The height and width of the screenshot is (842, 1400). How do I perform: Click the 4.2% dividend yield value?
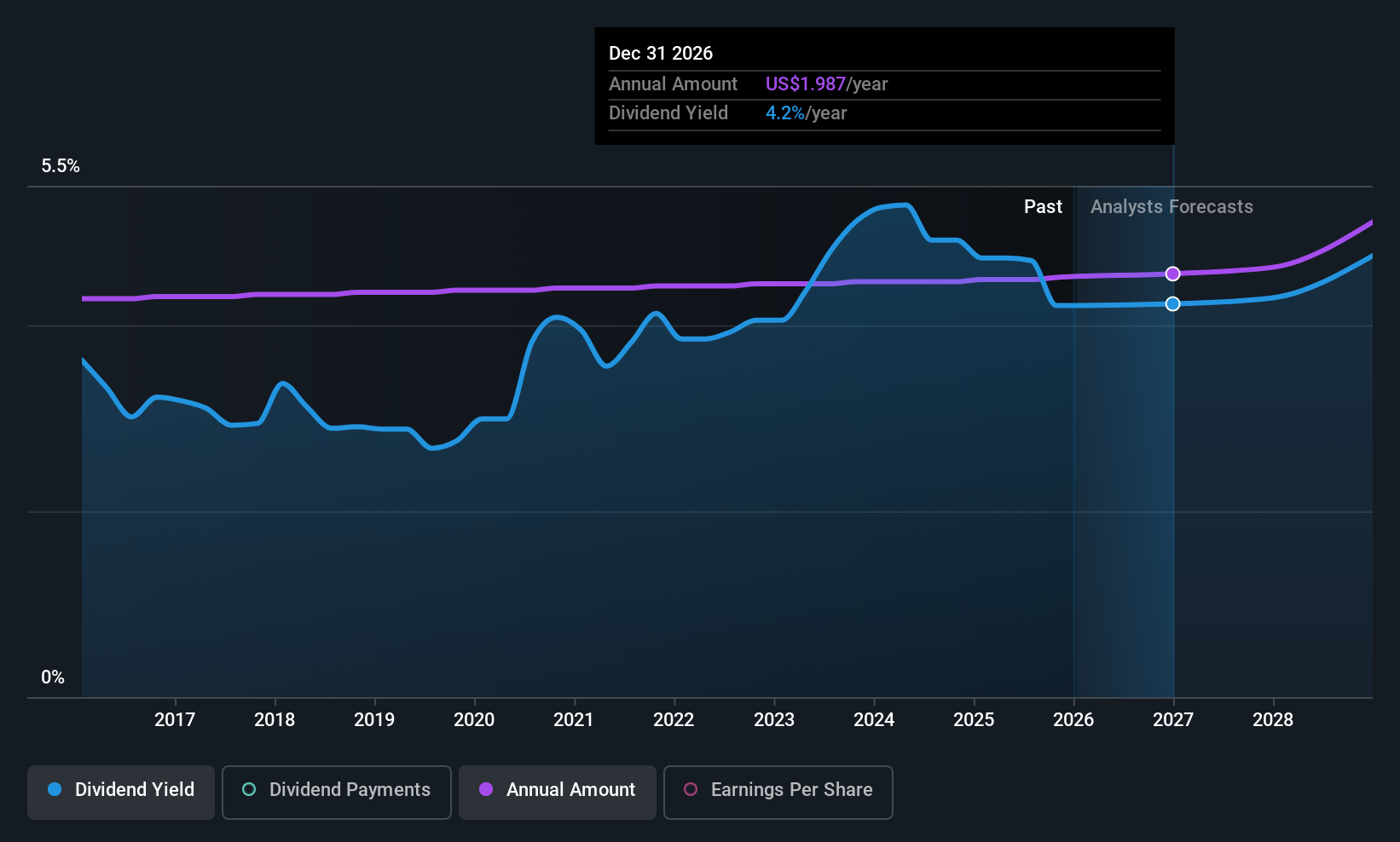[x=785, y=113]
